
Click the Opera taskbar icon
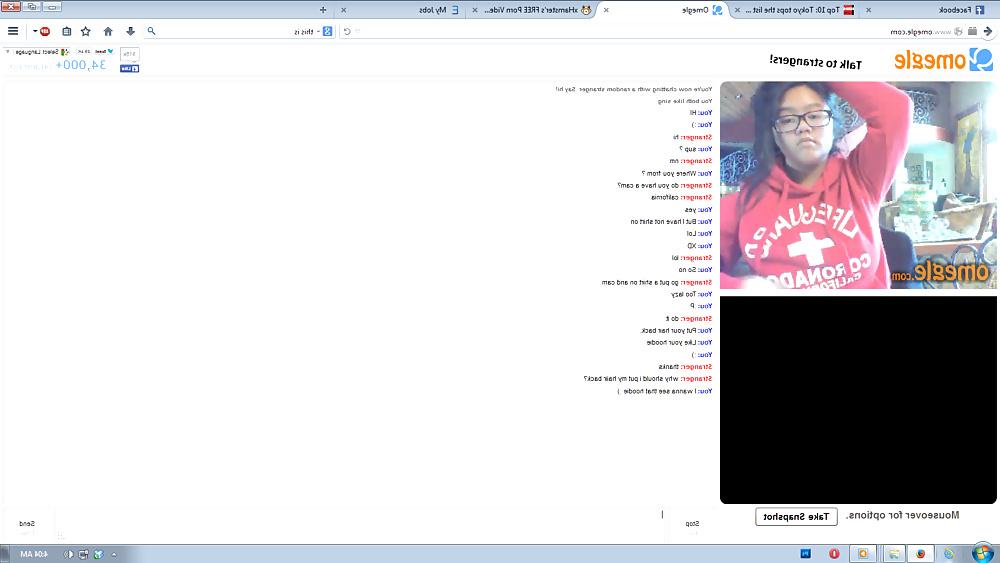tap(834, 553)
